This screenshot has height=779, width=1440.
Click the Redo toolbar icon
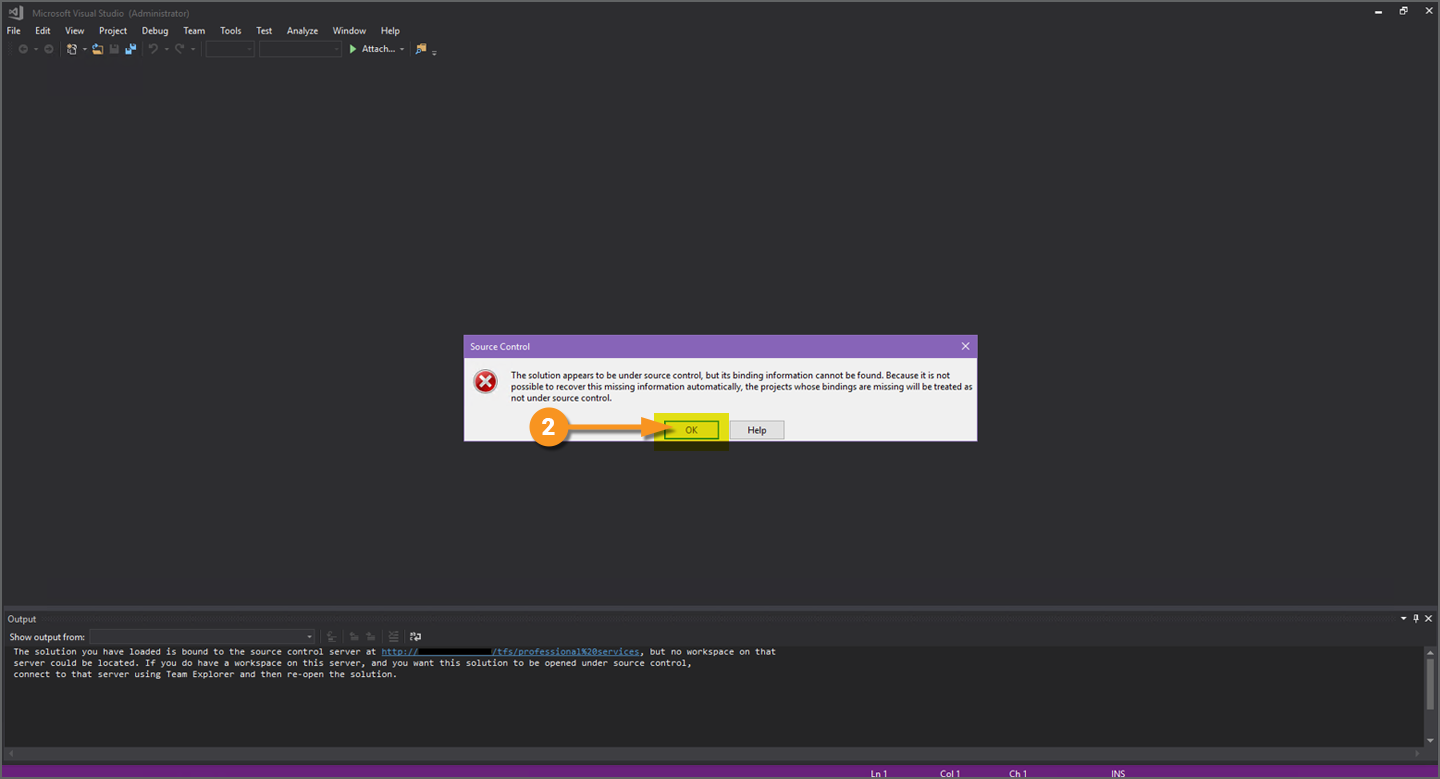coord(179,49)
